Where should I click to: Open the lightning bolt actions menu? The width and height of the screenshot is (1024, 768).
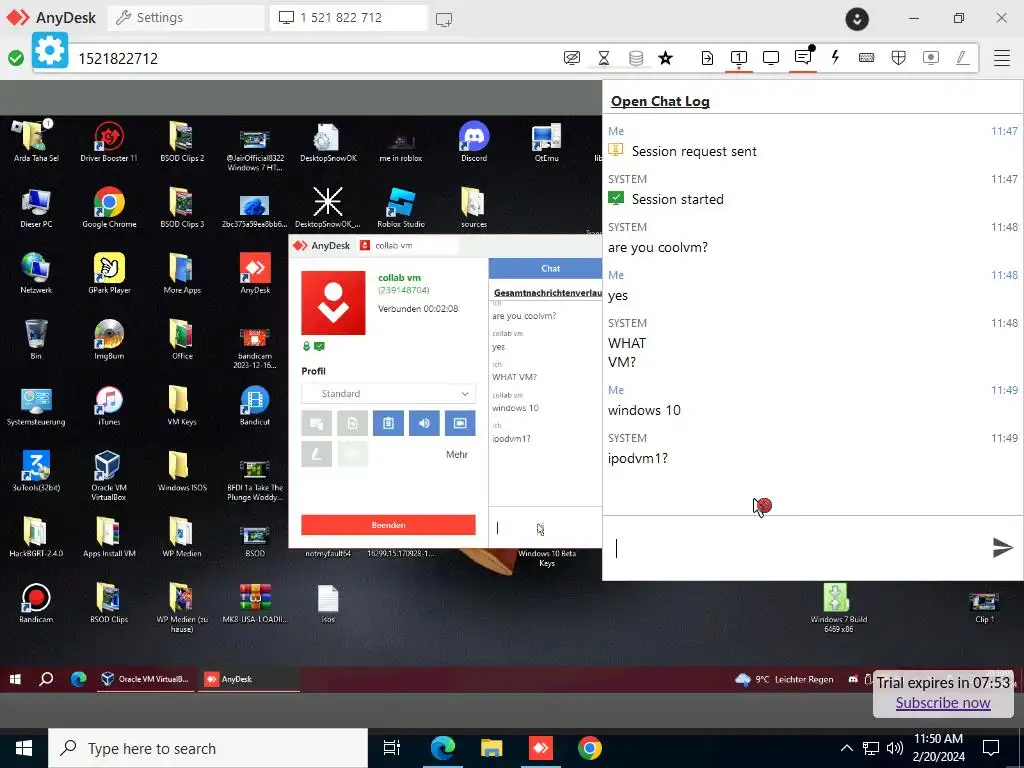click(835, 57)
